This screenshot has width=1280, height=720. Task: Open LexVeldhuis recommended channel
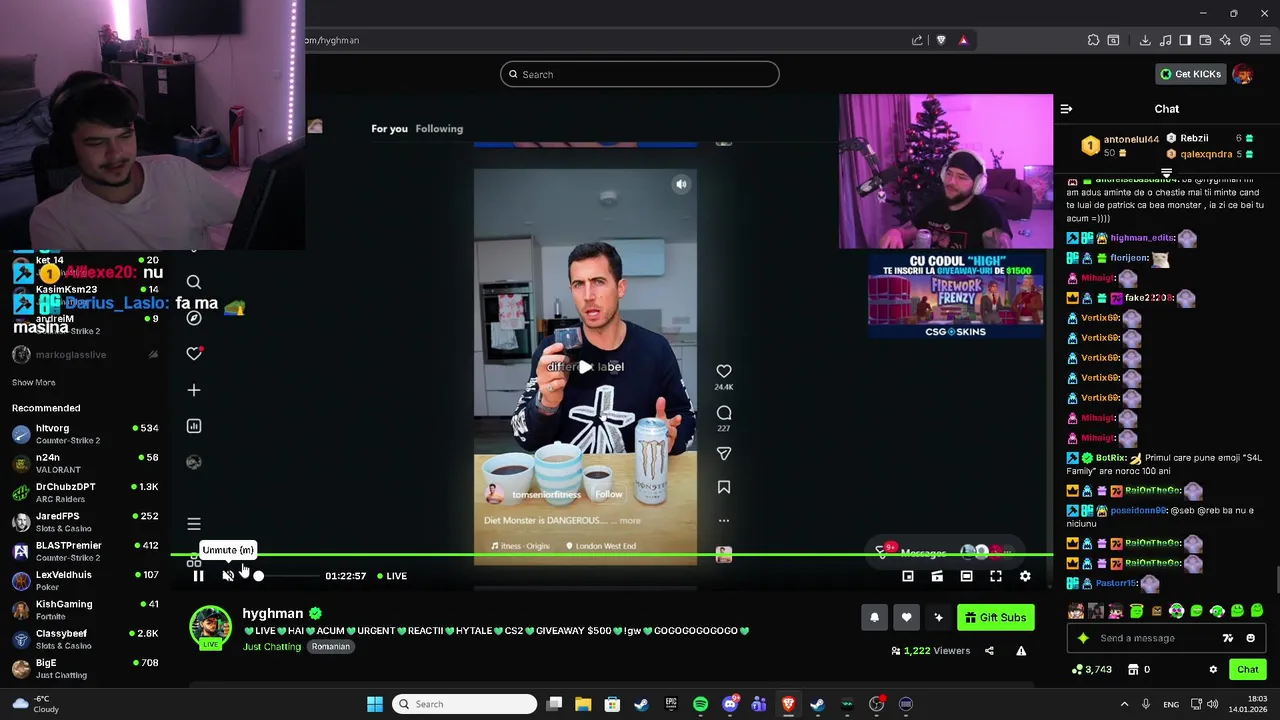(85, 580)
